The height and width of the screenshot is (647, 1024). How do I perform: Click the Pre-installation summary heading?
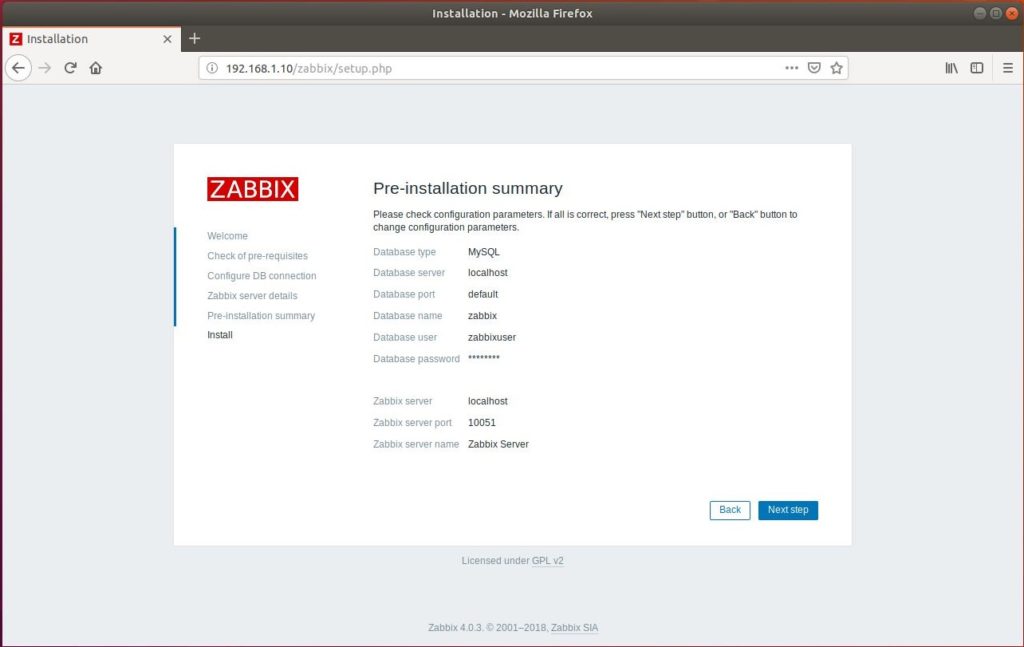[468, 189]
